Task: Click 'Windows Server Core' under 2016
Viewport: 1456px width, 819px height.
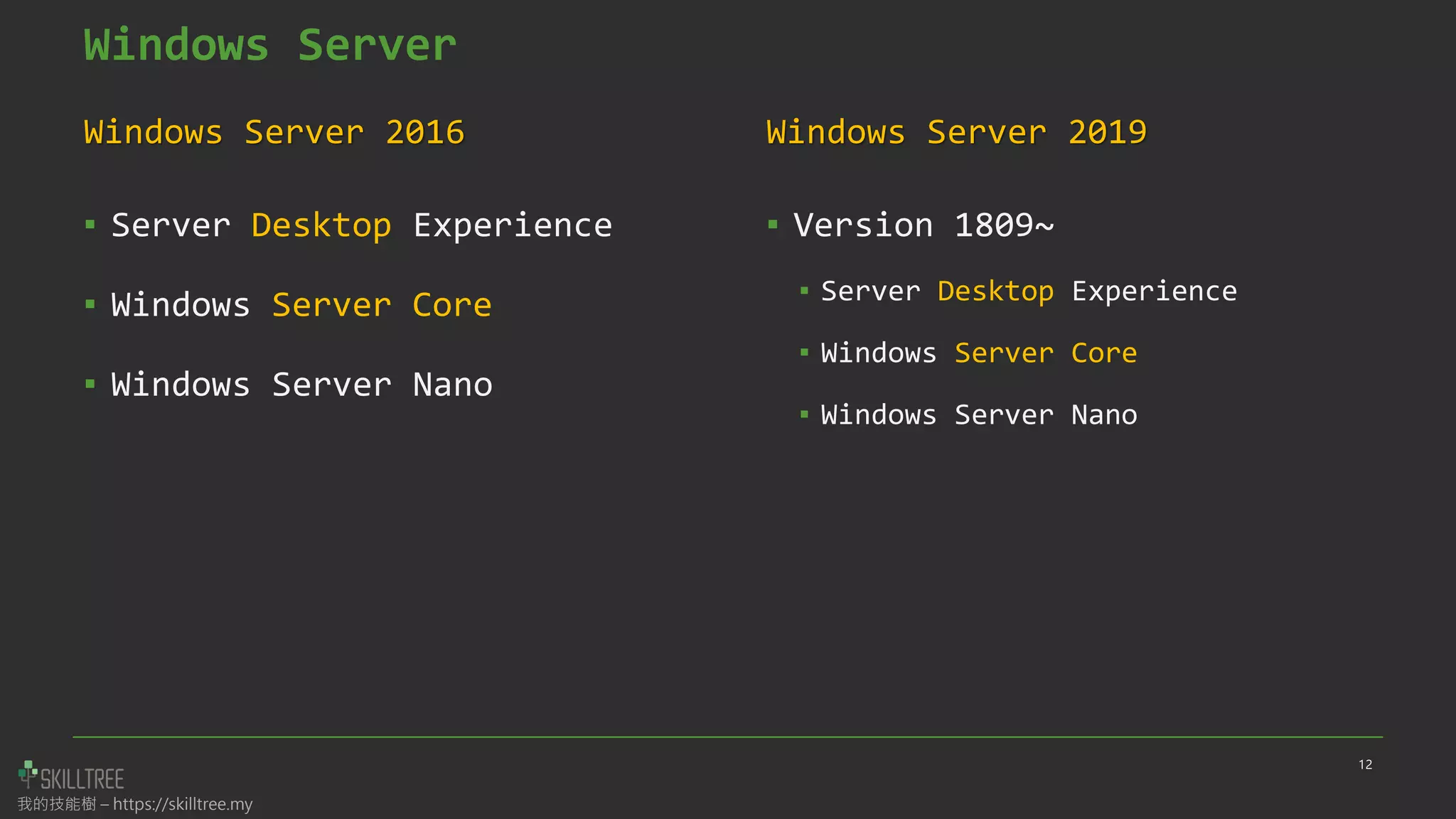Action: click(301, 305)
